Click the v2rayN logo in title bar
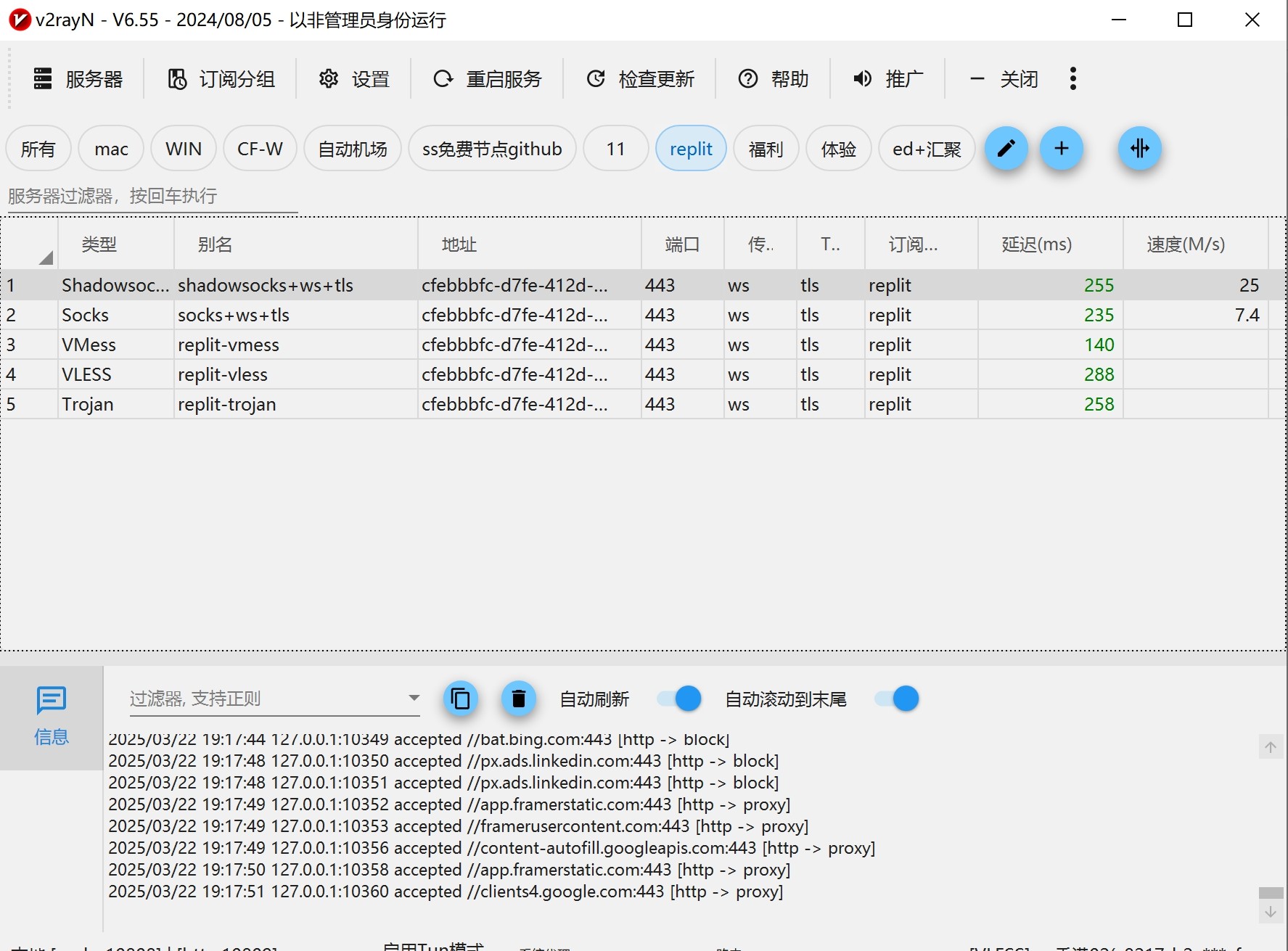This screenshot has height=951, width=1288. (x=20, y=20)
